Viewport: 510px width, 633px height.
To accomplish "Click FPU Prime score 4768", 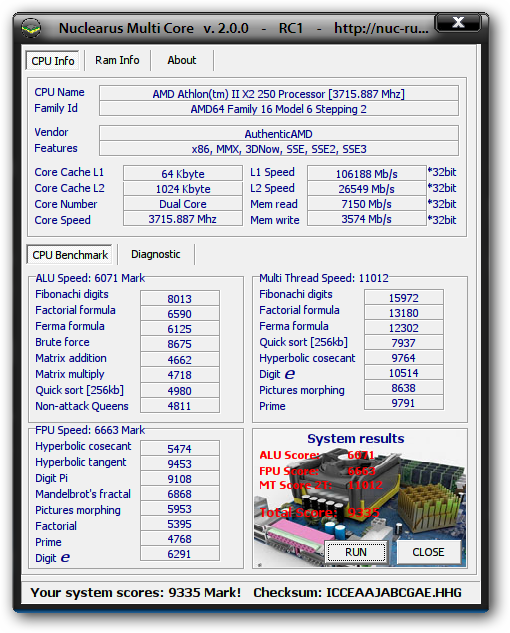I will (180, 539).
